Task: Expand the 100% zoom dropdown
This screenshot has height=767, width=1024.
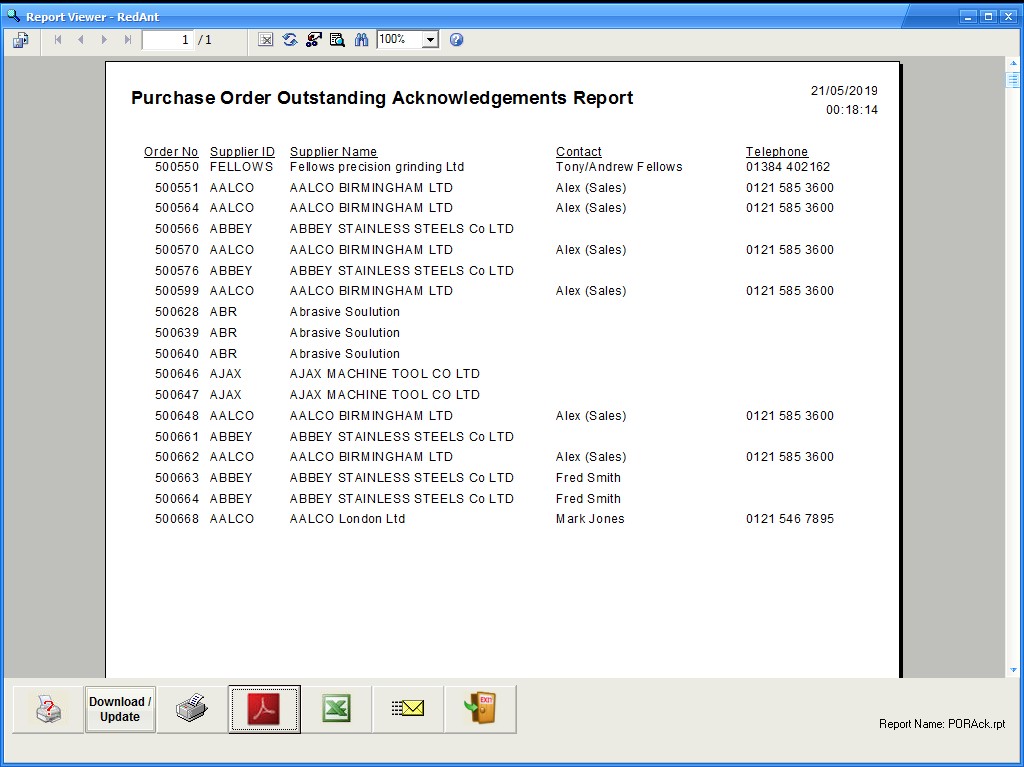Action: coord(430,40)
